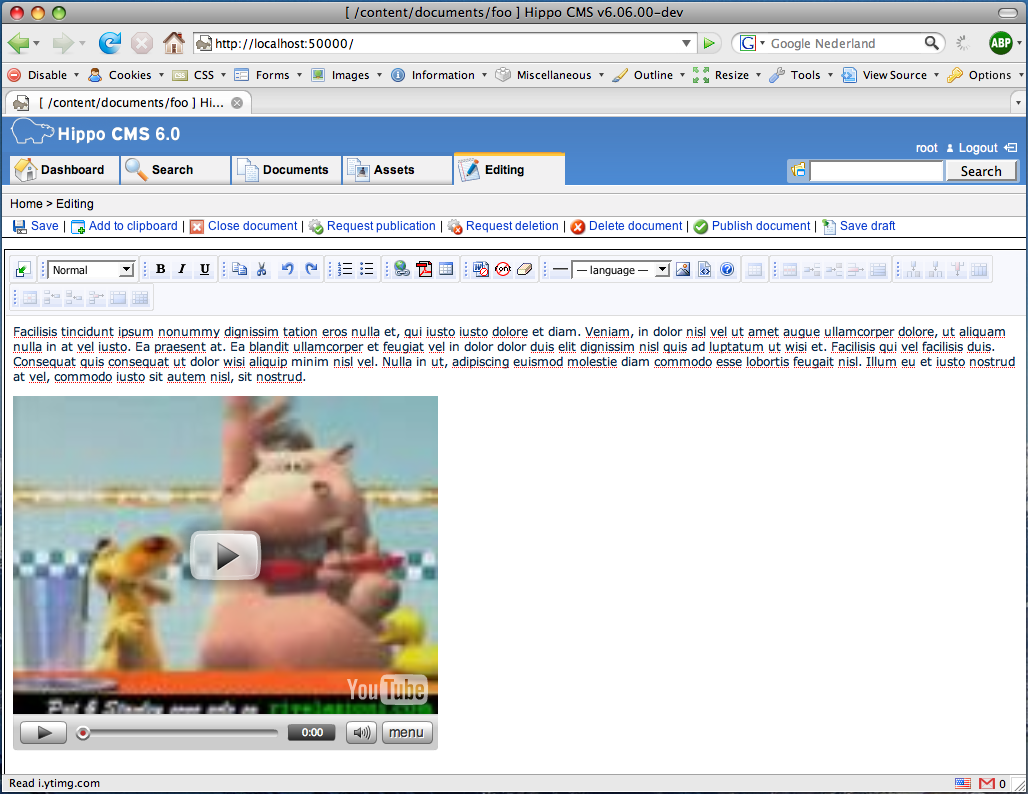Toggle italic formatting in the editor
This screenshot has height=794, width=1028.
182,269
